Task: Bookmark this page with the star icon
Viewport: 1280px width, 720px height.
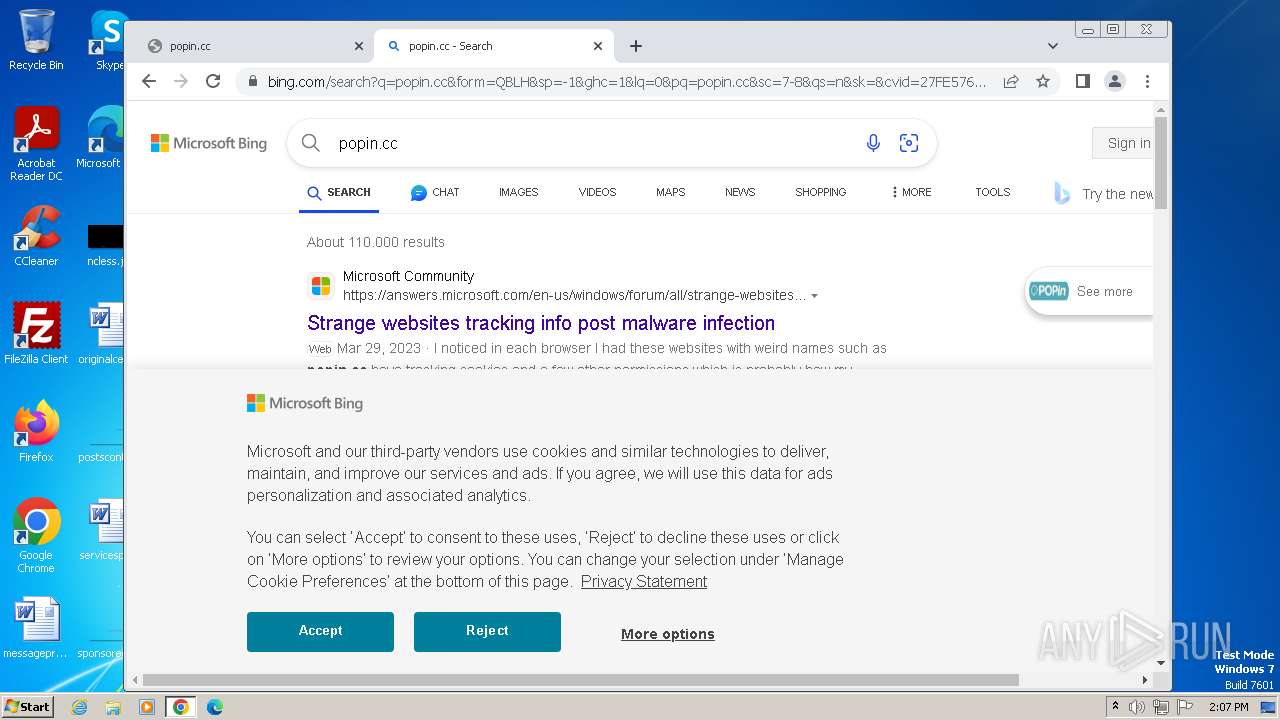Action: (x=1043, y=81)
